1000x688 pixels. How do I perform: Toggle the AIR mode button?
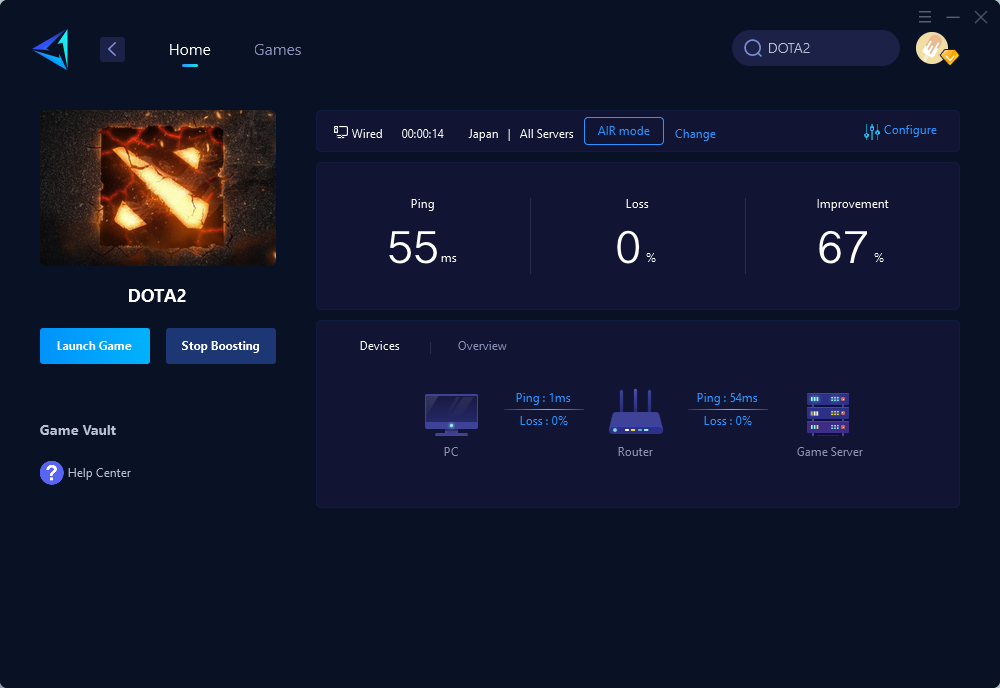(x=624, y=131)
